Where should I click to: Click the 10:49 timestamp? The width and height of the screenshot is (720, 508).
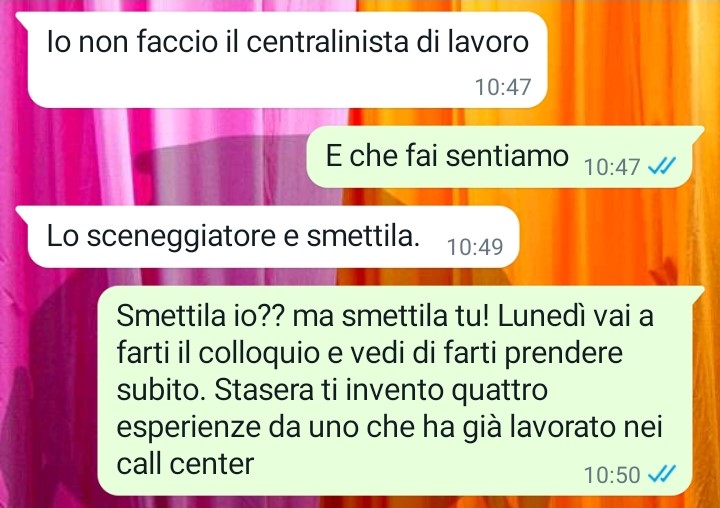tap(475, 247)
